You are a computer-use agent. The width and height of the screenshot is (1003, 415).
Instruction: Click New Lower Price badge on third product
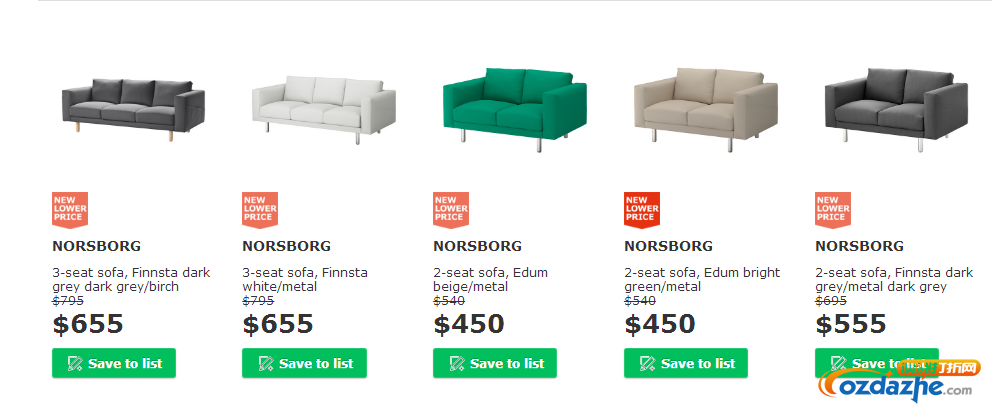coord(451,210)
